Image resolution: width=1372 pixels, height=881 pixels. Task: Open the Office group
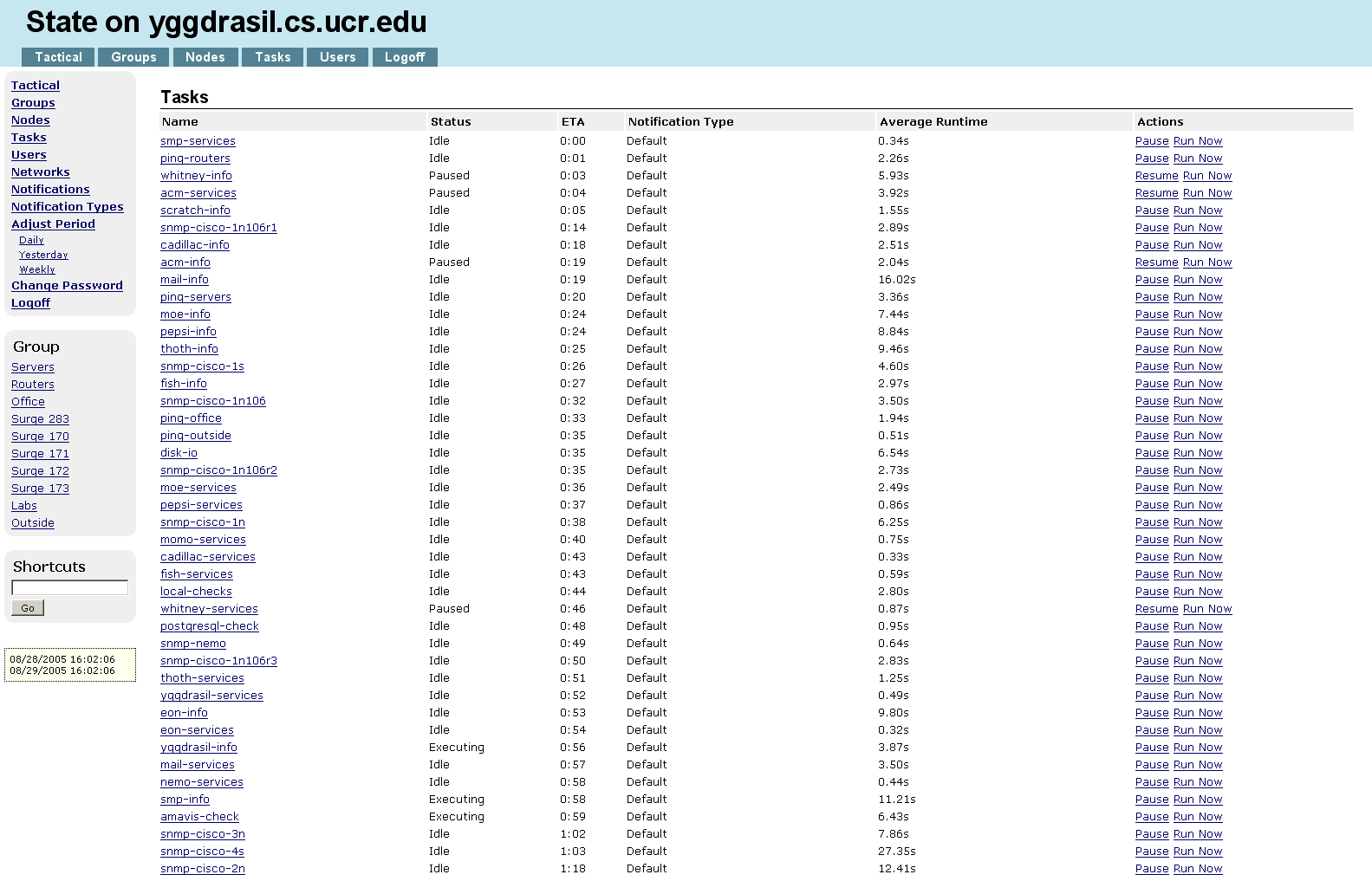(x=28, y=402)
